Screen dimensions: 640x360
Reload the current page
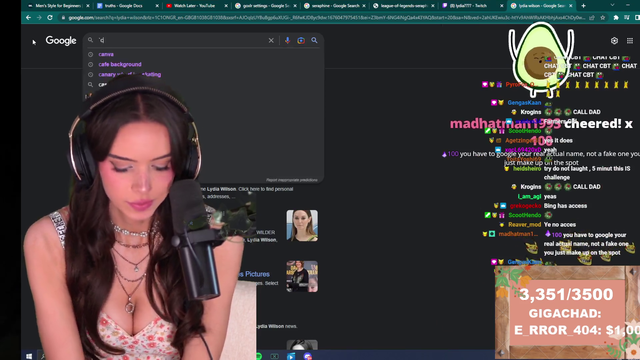point(50,18)
